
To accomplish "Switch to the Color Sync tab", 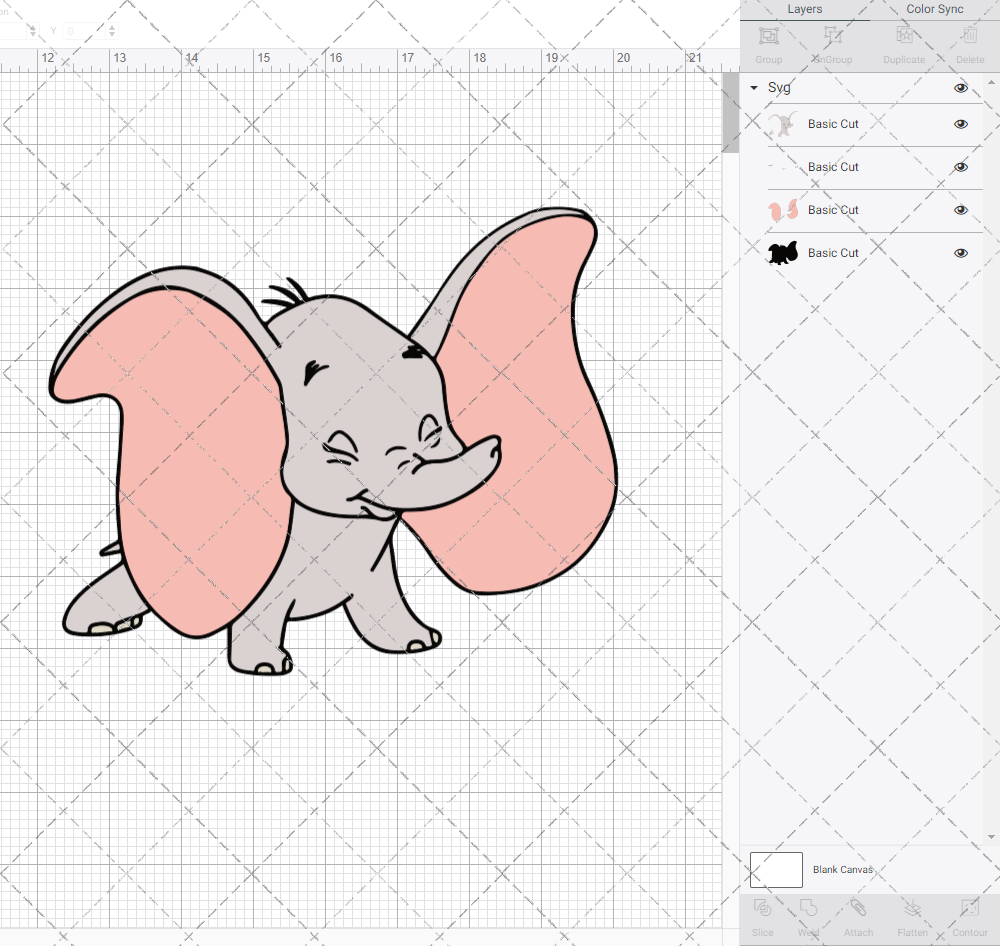I will [934, 10].
